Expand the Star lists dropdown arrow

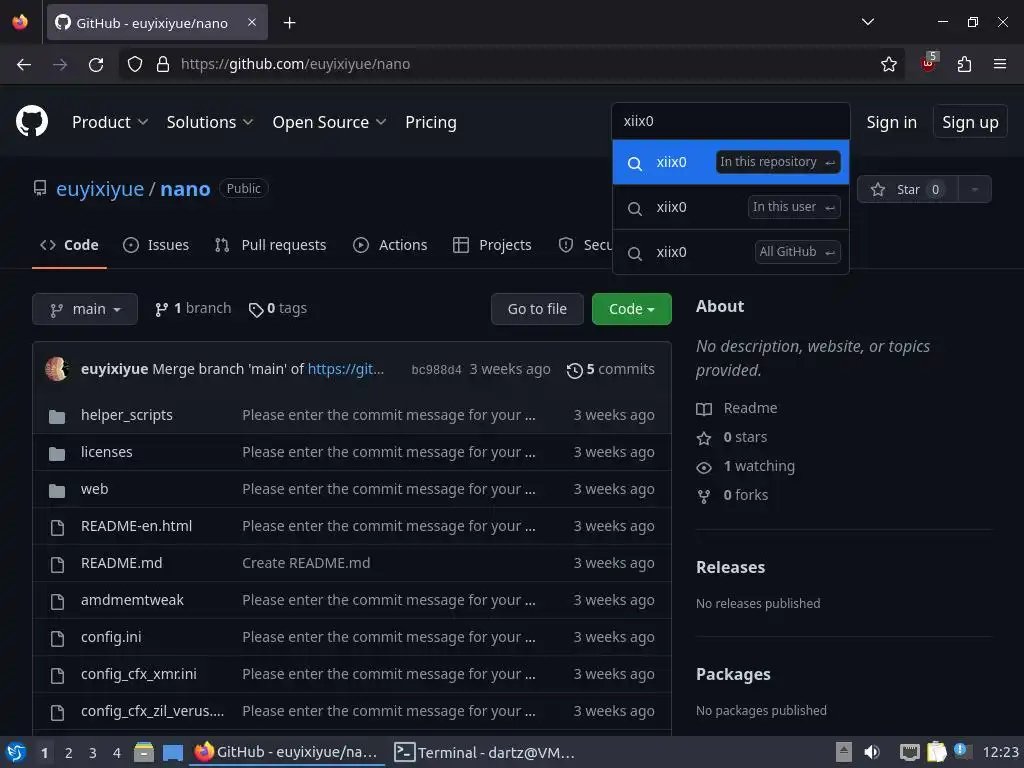pyautogui.click(x=974, y=189)
